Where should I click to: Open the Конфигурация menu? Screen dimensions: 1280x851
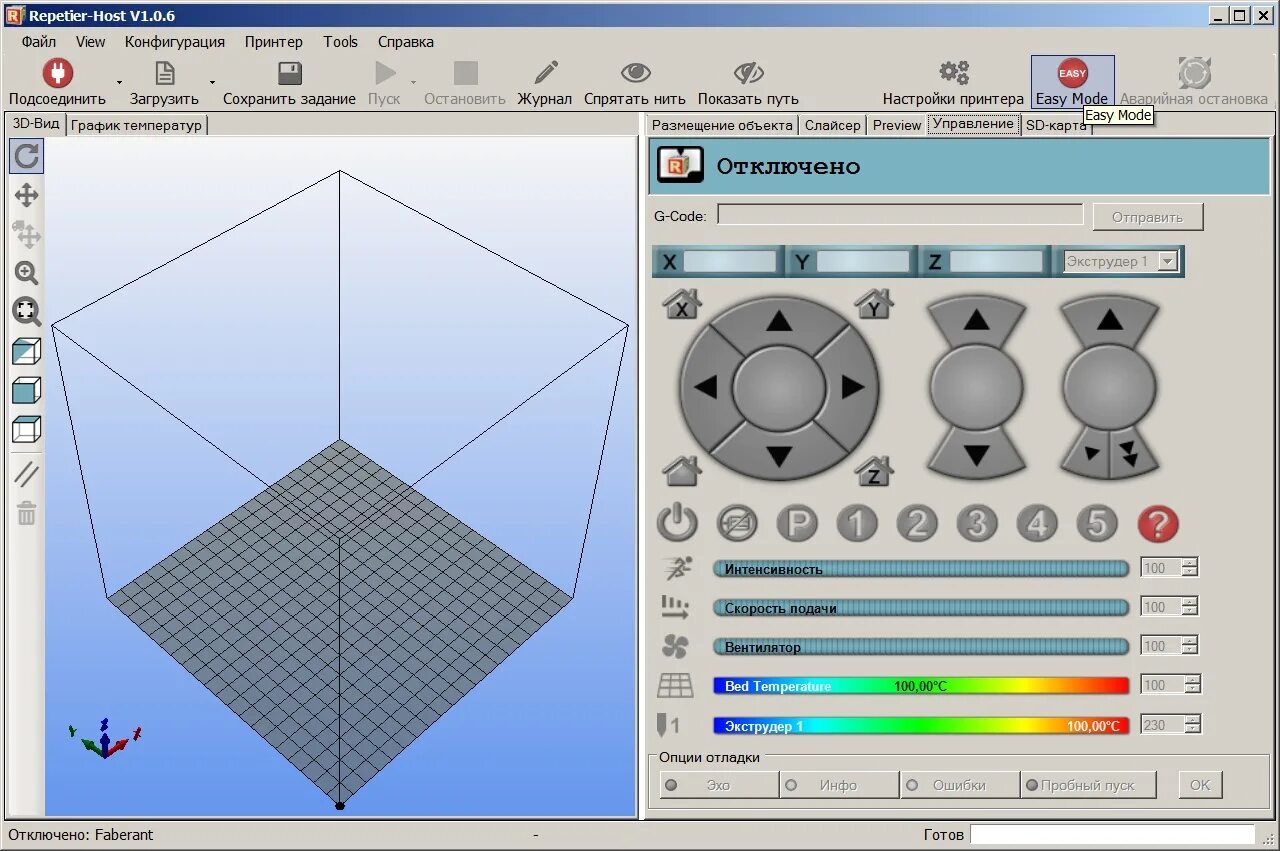click(x=175, y=42)
